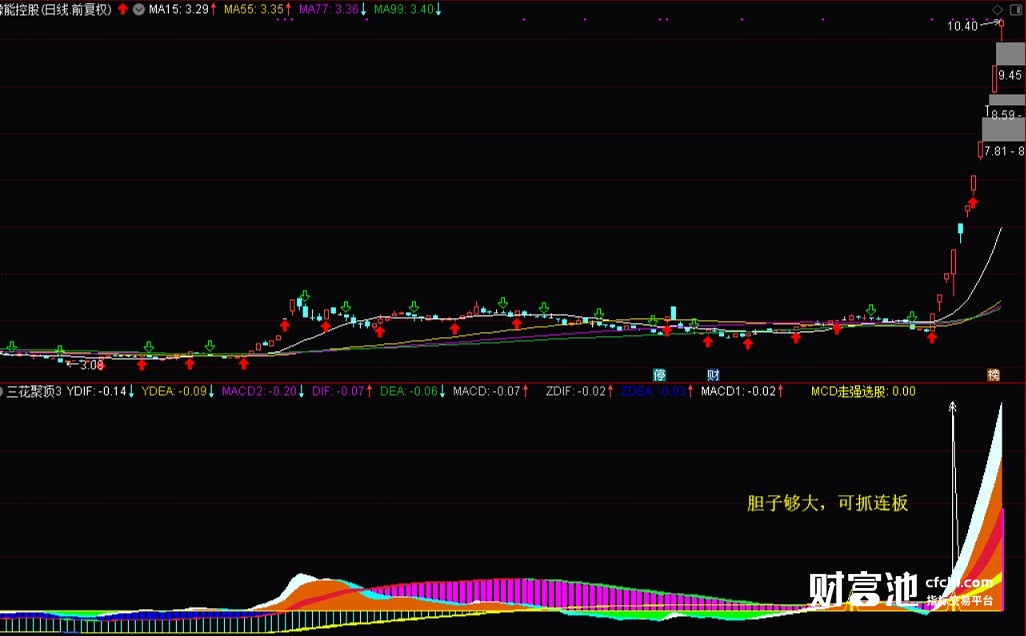
Task: Click the 9.45 price label
Action: 1010,75
